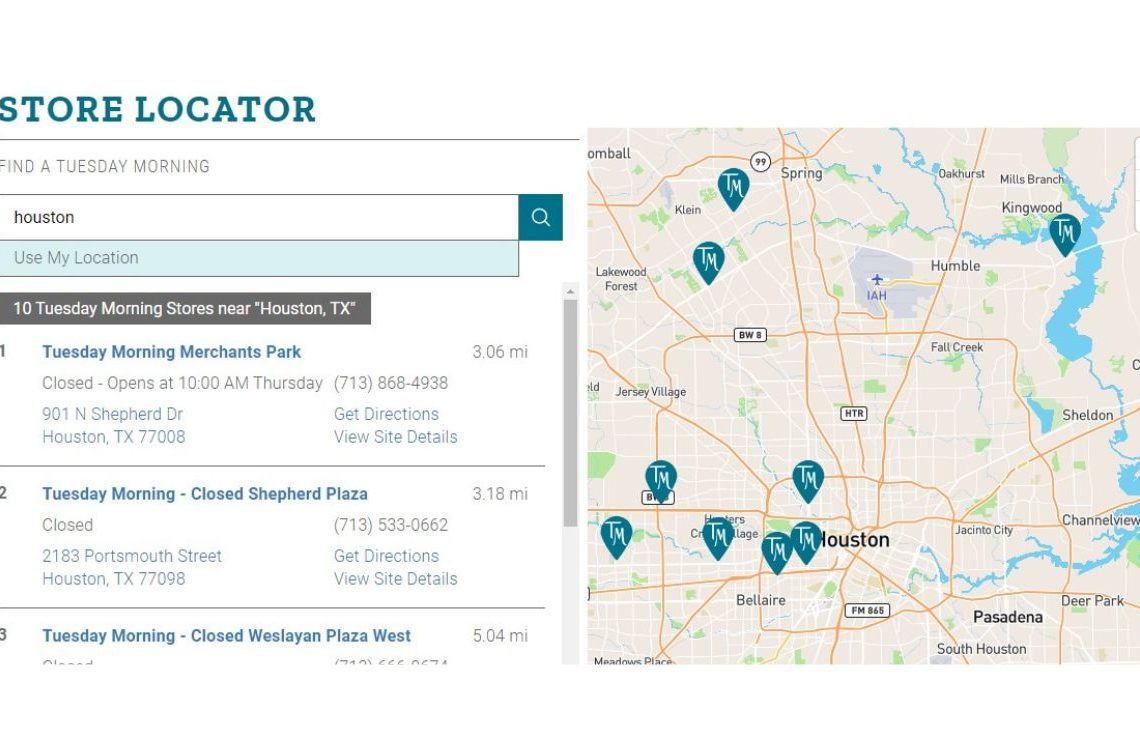Viewport: 1140px width, 740px height.
Task: Open the 901 N Shepherd Dr address link
Action: pyautogui.click(x=112, y=414)
